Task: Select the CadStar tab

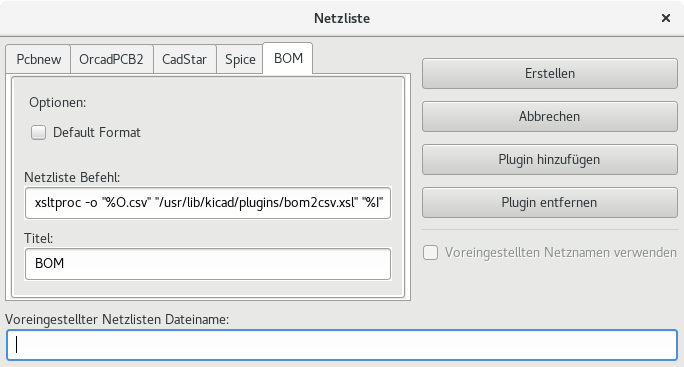Action: click(185, 59)
